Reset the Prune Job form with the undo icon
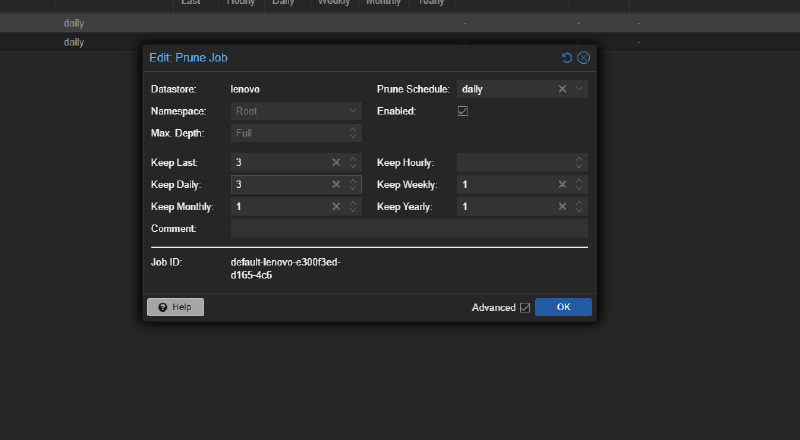800x440 pixels. (x=566, y=58)
